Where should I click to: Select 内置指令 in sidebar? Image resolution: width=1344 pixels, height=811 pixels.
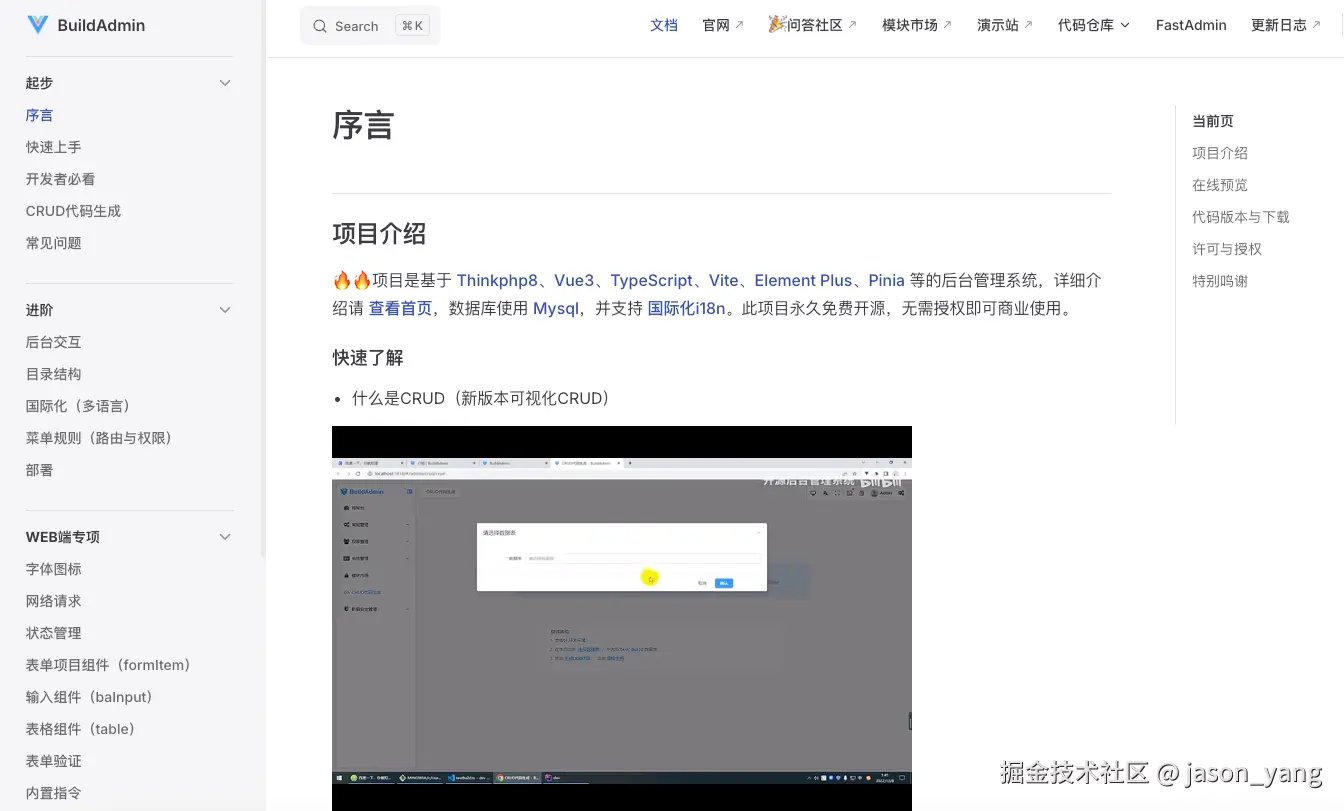(x=54, y=793)
